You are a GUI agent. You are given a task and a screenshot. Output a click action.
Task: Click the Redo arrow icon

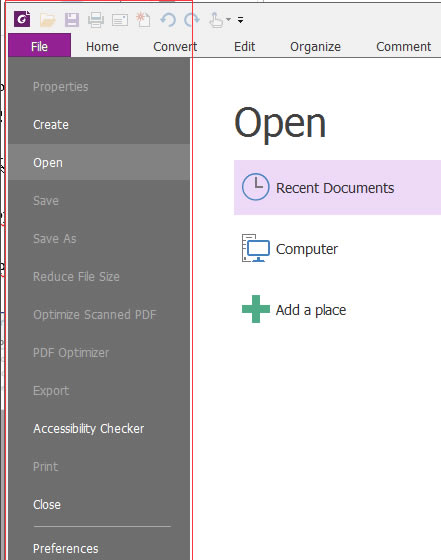pyautogui.click(x=192, y=20)
